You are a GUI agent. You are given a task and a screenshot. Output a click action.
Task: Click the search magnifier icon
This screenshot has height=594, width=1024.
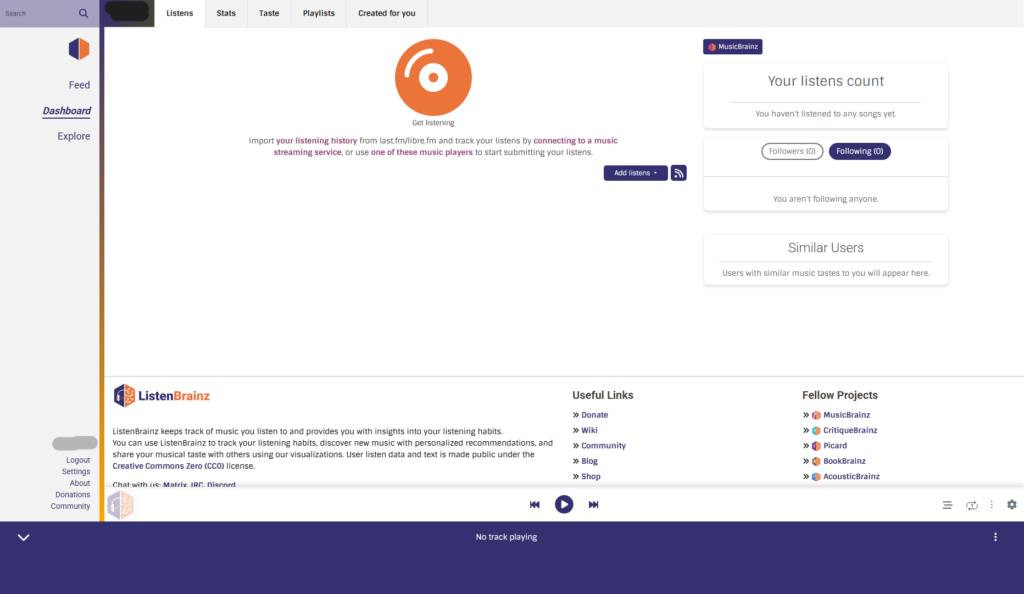(83, 14)
